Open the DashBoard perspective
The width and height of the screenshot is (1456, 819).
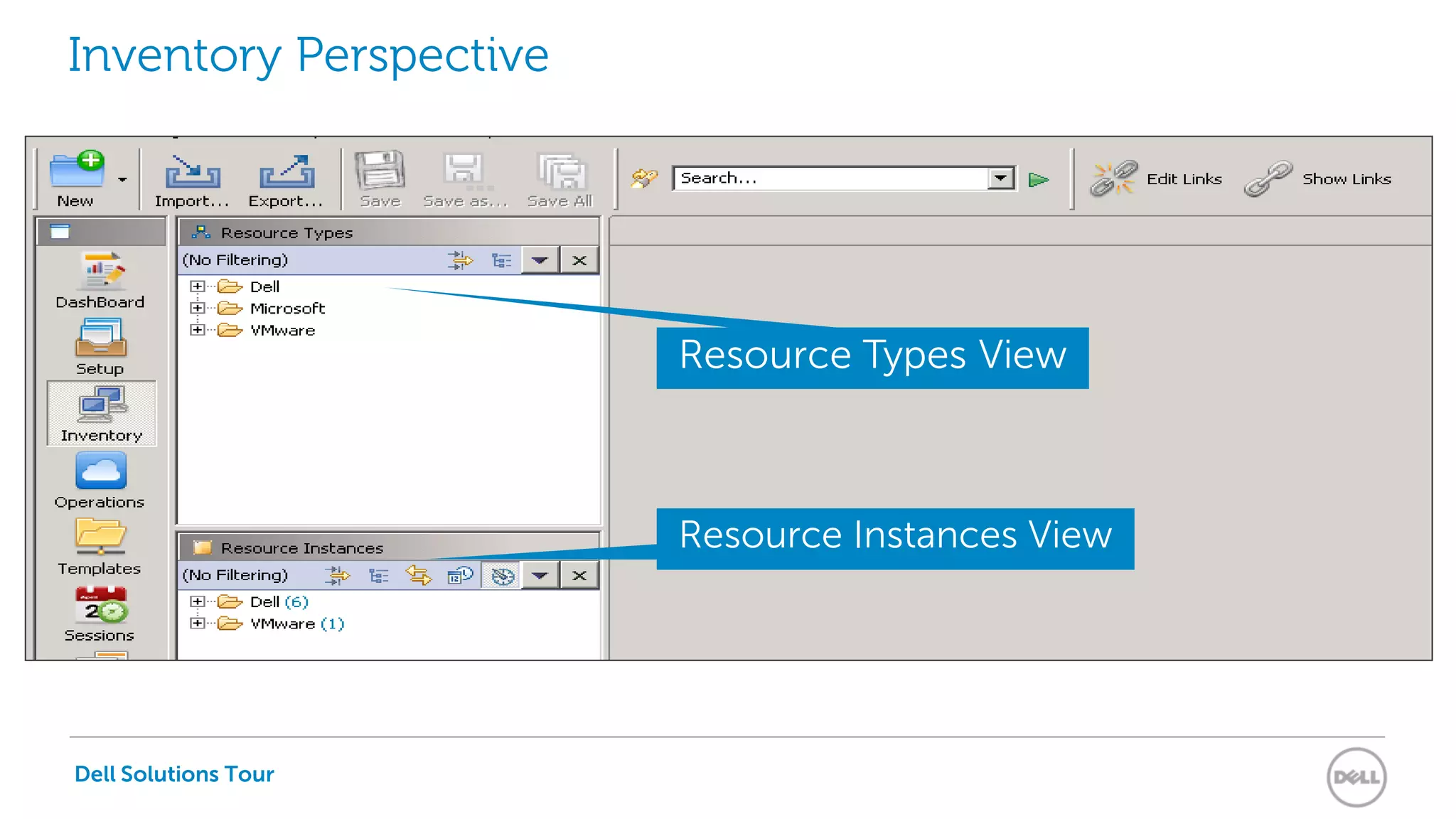tap(100, 281)
